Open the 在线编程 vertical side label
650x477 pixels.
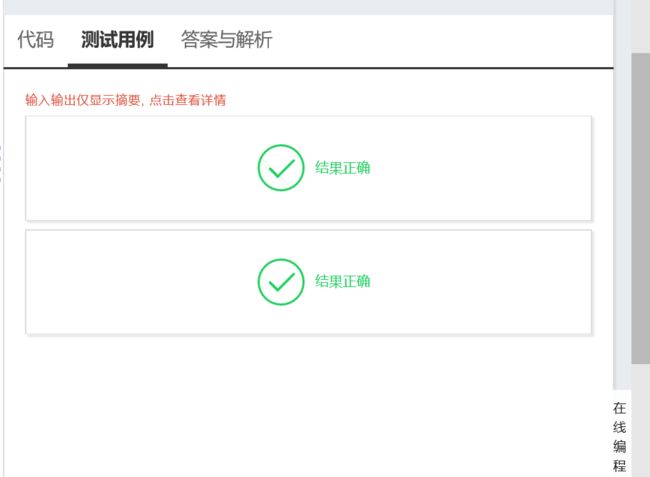[620, 436]
